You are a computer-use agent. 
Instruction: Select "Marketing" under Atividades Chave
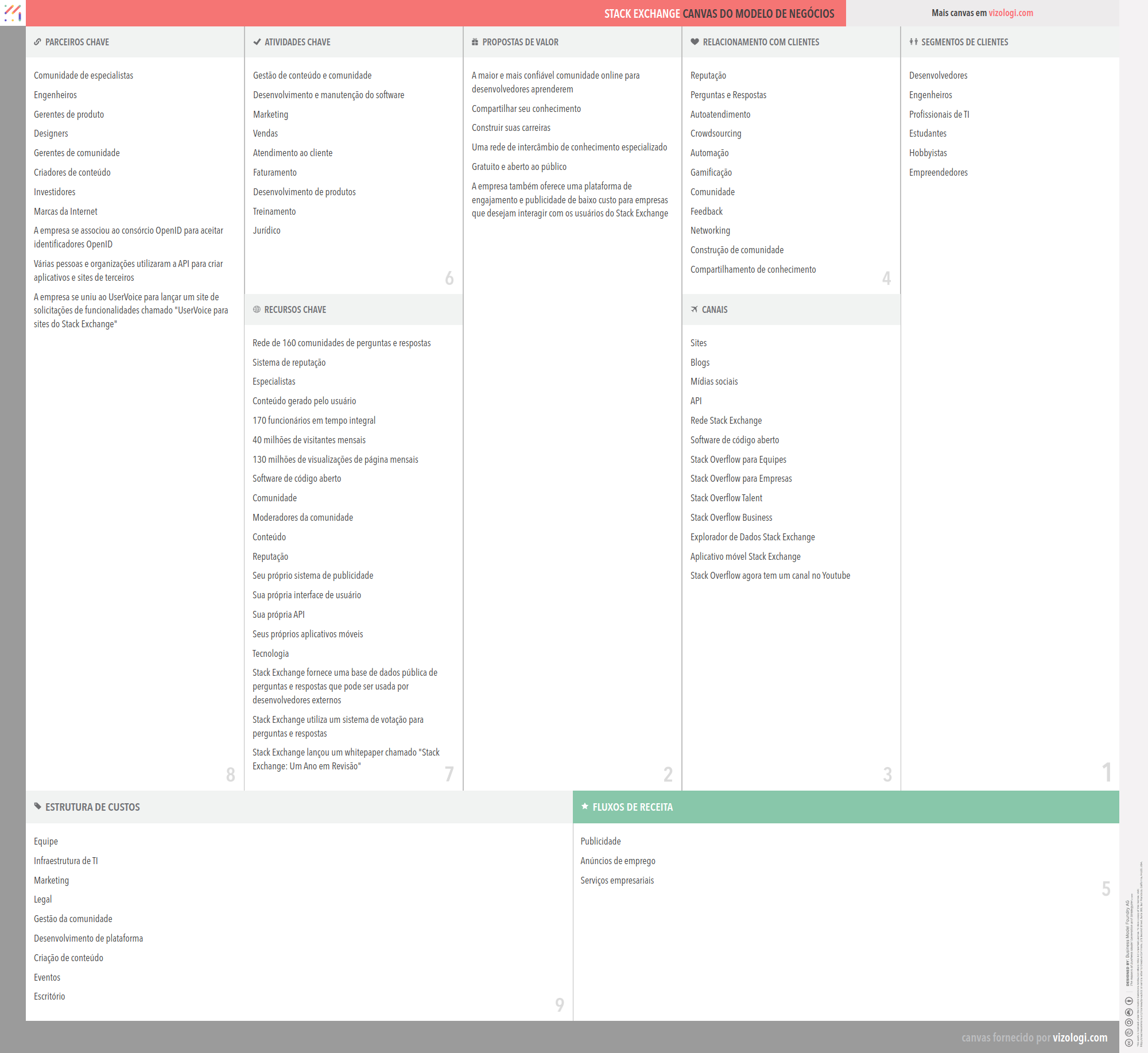coord(270,114)
